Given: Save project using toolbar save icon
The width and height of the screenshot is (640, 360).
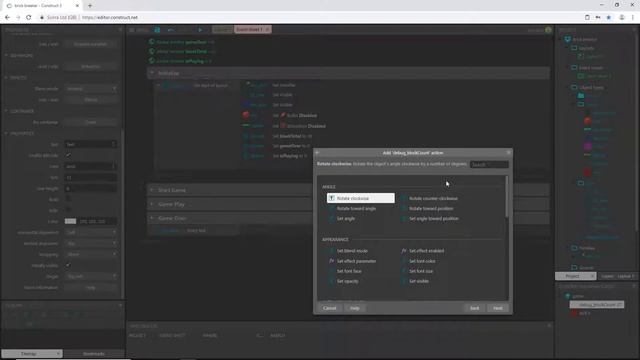Looking at the screenshot, I should click(x=157, y=30).
